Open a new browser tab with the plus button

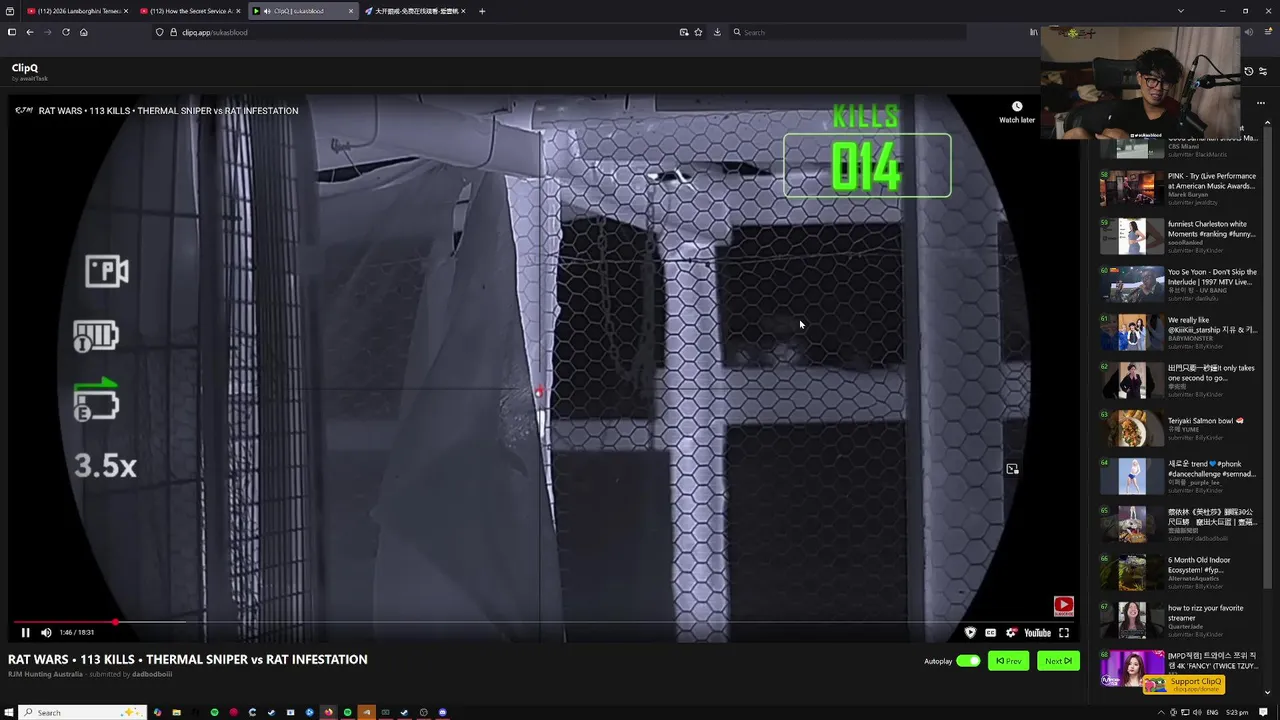click(x=482, y=11)
